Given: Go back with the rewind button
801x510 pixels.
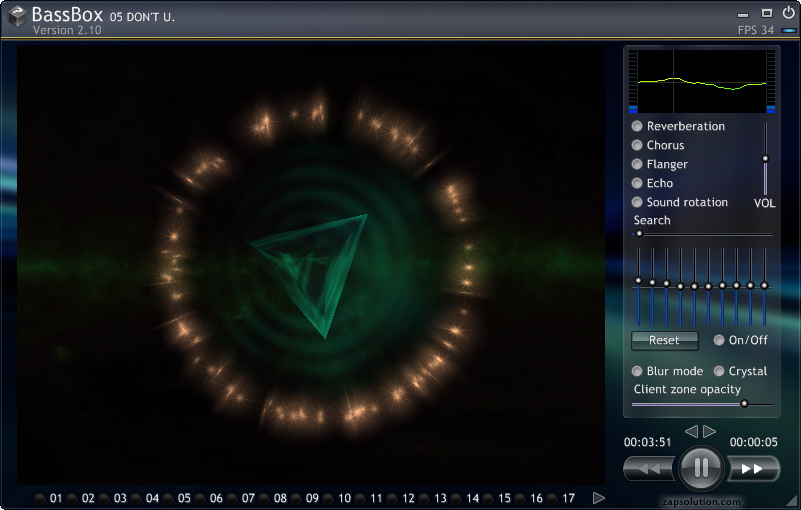Looking at the screenshot, I should (649, 468).
